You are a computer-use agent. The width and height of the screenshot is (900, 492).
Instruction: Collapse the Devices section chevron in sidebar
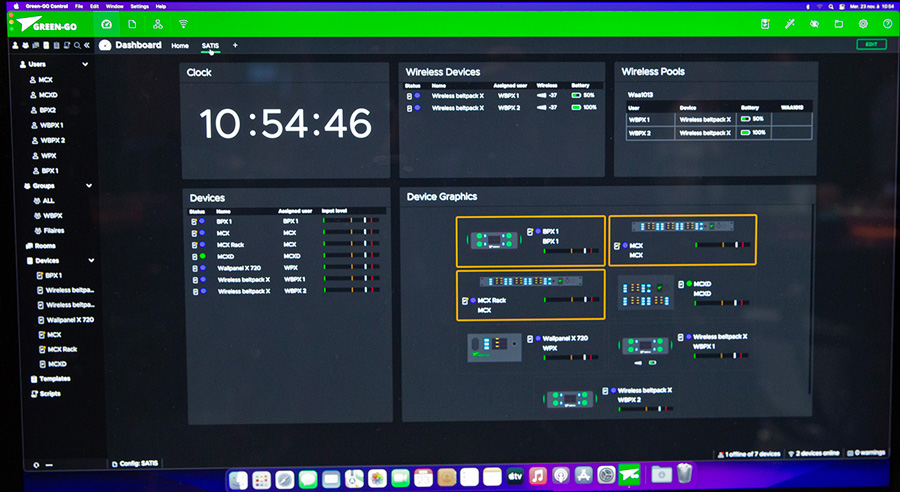91,261
